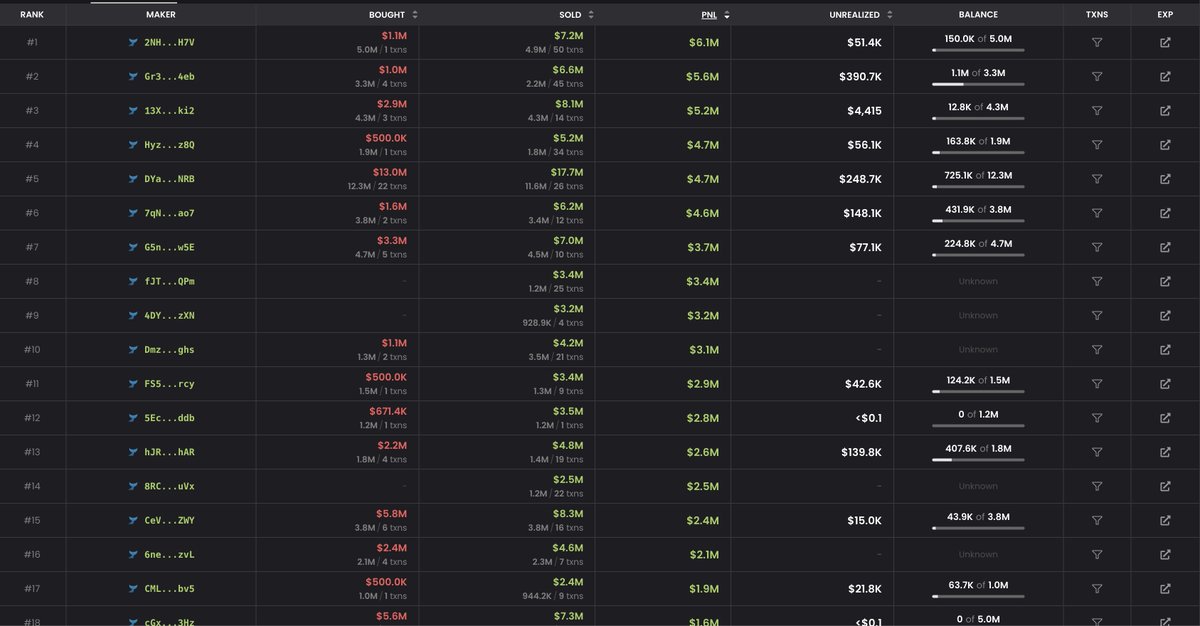Filter transactions for maker G5n...w5E
Image resolution: width=1200 pixels, height=626 pixels.
tap(1097, 247)
